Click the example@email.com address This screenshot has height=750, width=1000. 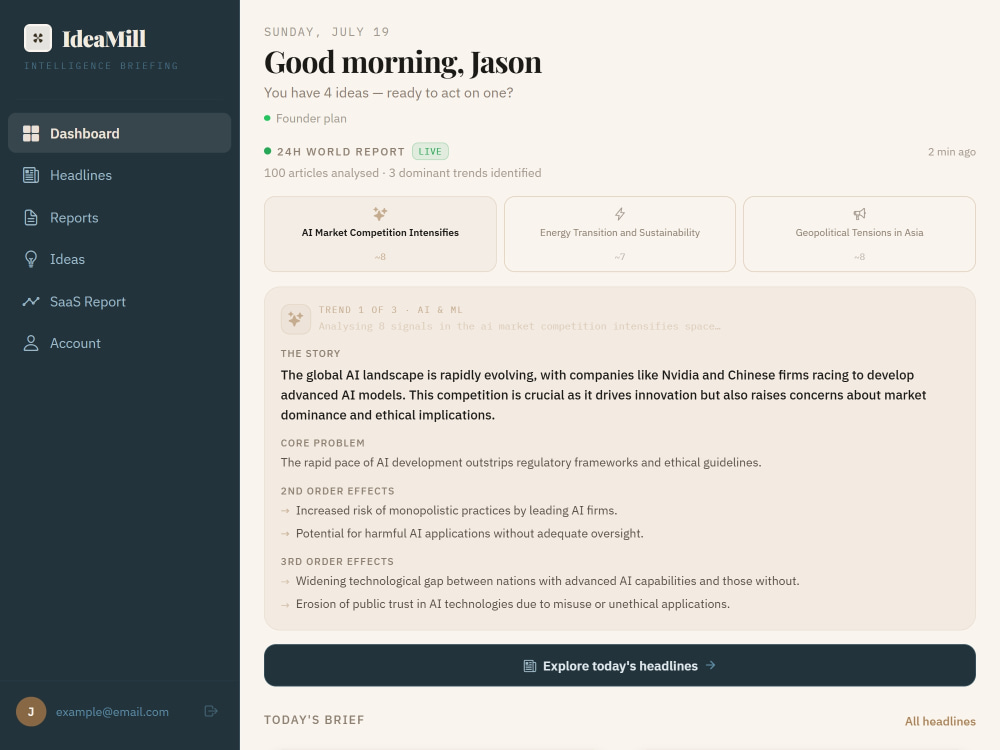(112, 712)
